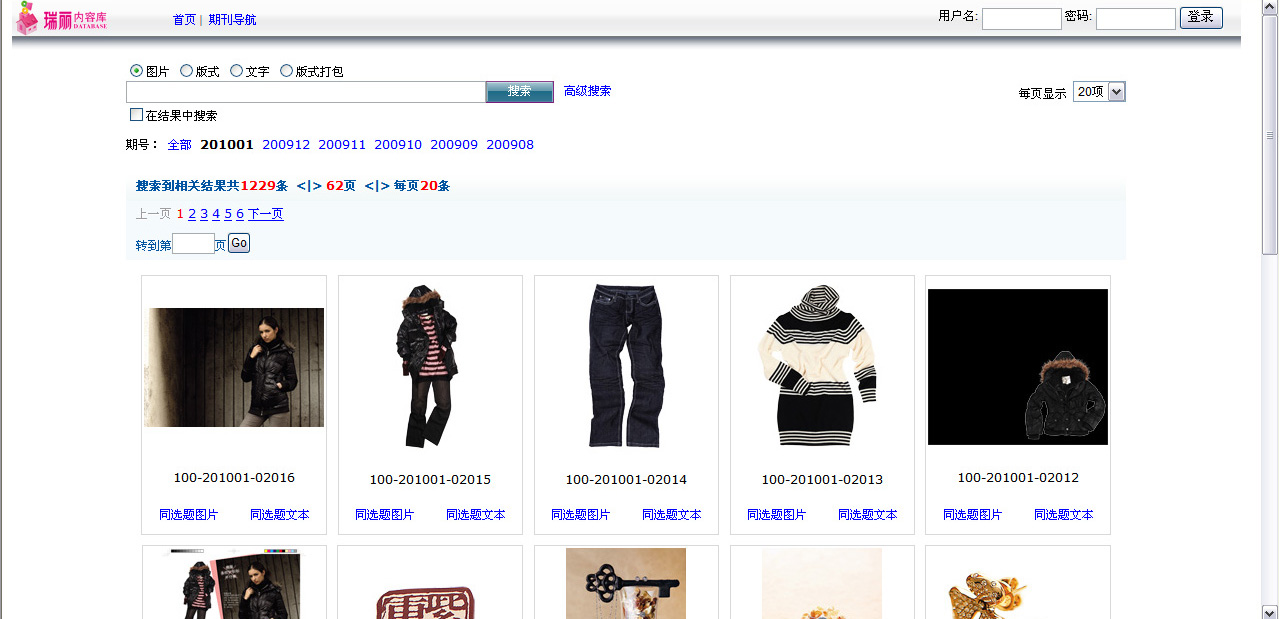Click the 用户名 username input field
The image size is (1280, 619).
(x=1021, y=19)
